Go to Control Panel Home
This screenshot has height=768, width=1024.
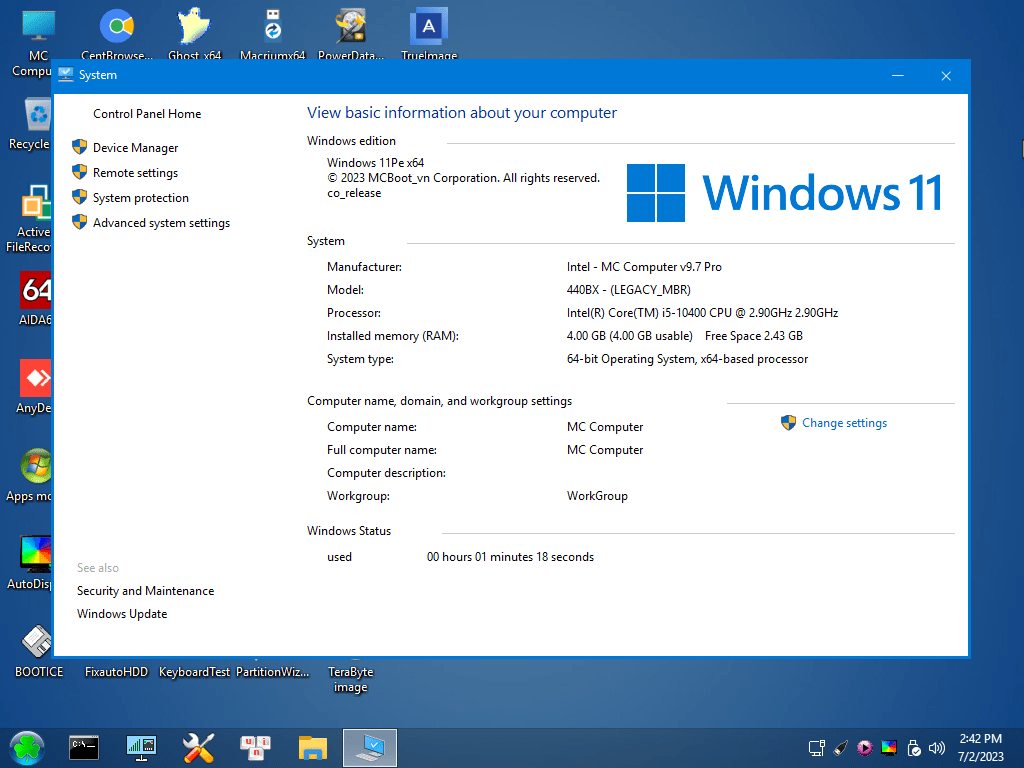point(147,114)
